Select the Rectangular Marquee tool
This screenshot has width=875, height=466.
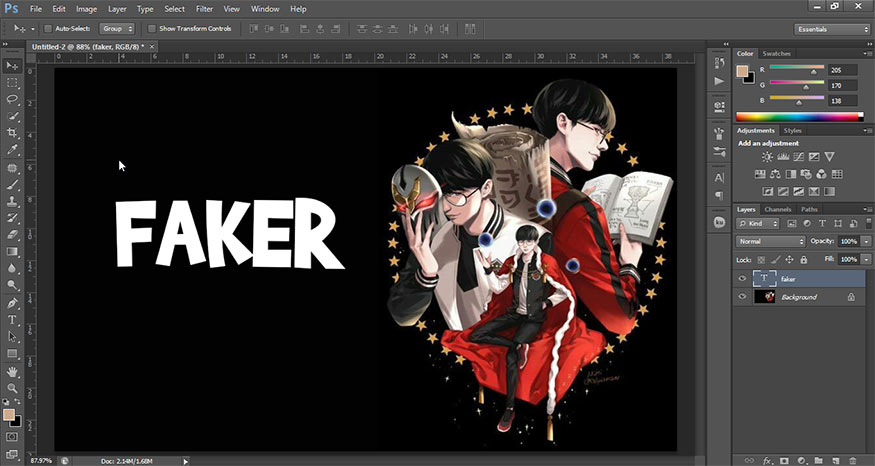pyautogui.click(x=12, y=83)
